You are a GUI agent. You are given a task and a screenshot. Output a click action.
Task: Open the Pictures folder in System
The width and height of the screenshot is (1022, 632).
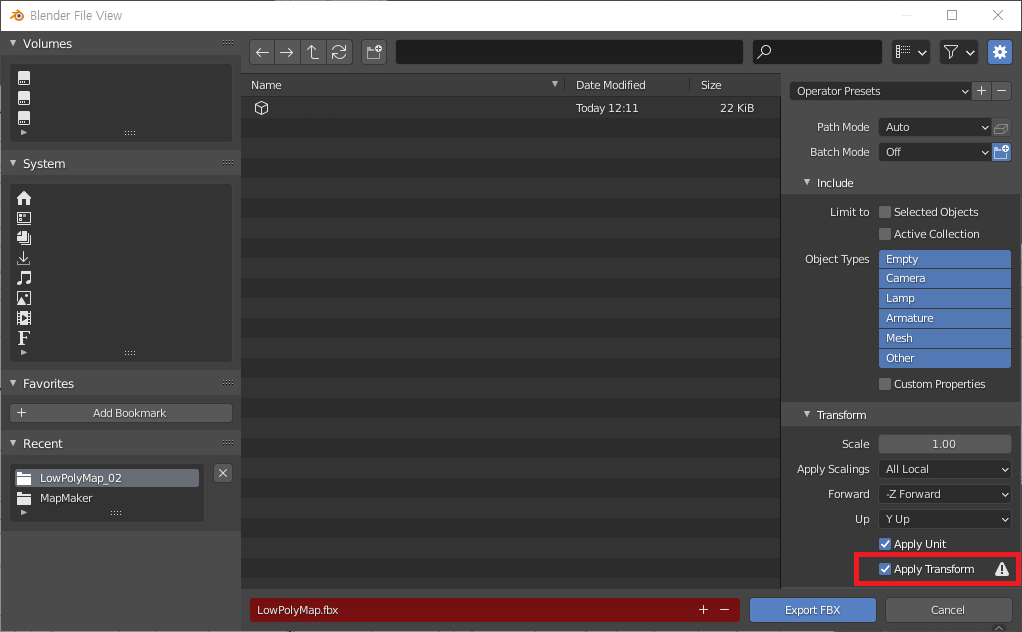click(24, 298)
